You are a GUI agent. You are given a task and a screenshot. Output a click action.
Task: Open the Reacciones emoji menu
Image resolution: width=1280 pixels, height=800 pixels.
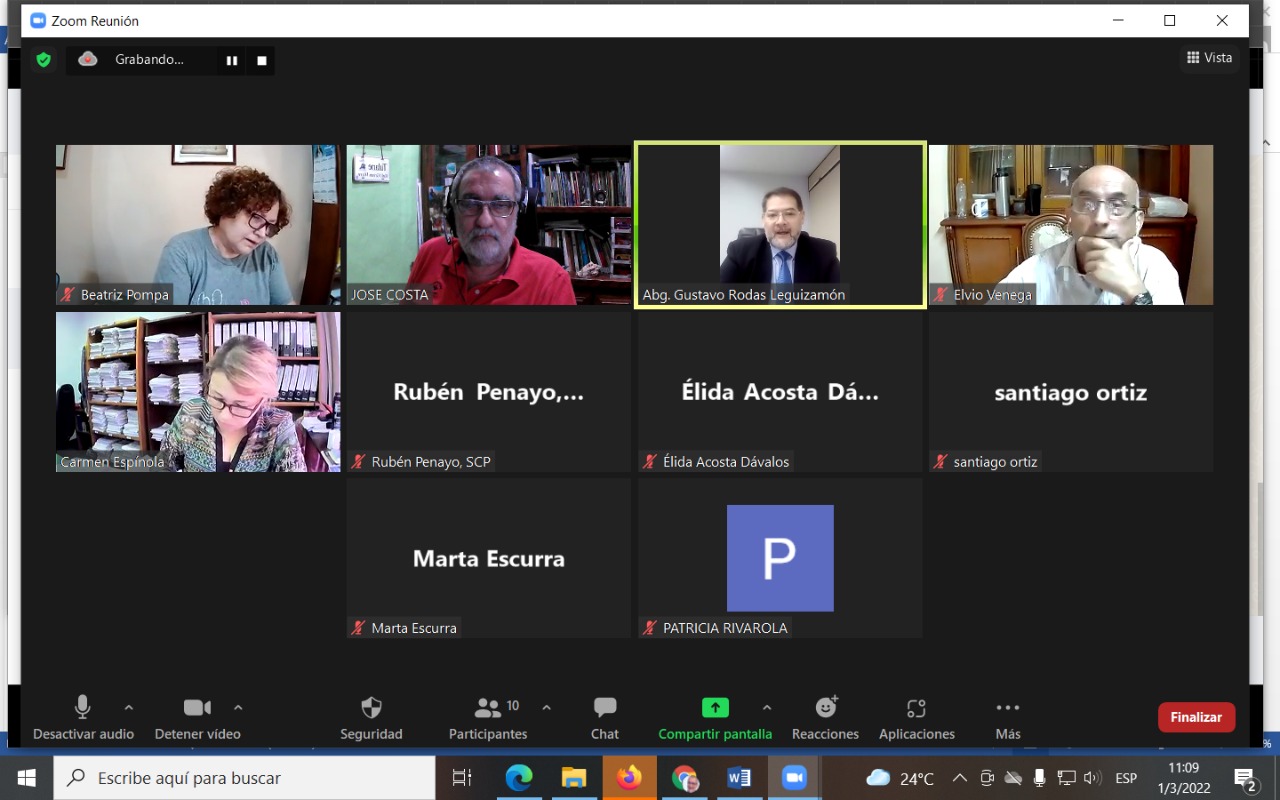(826, 709)
